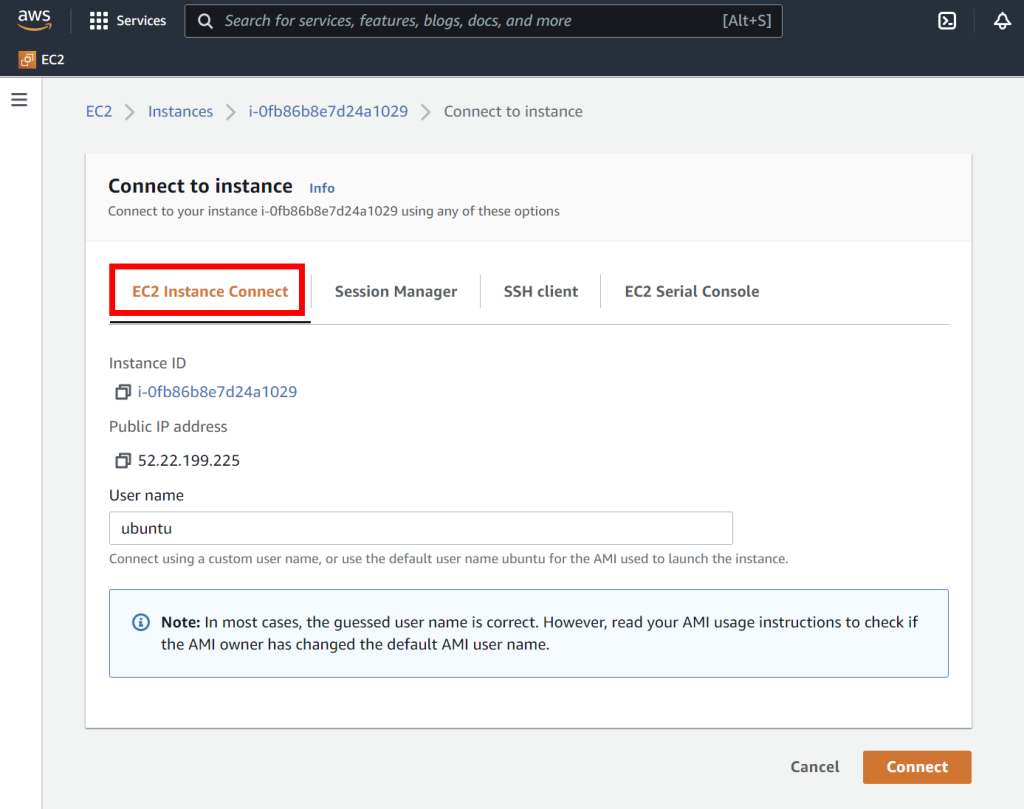Click the 'User name' field label
Screen dimensions: 1024x809
pos(146,496)
